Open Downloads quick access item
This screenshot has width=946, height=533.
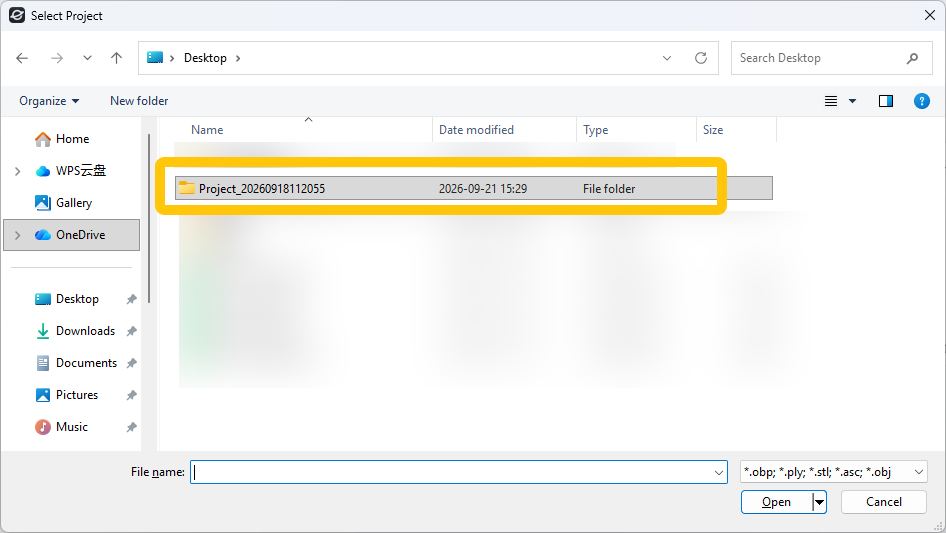point(85,331)
